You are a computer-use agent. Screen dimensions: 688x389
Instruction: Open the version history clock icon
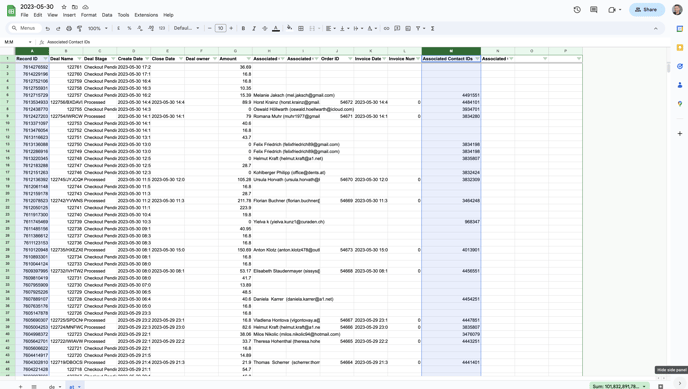pyautogui.click(x=577, y=10)
